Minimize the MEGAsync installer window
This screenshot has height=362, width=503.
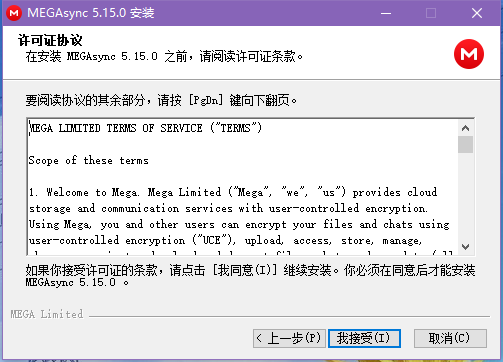point(386,13)
